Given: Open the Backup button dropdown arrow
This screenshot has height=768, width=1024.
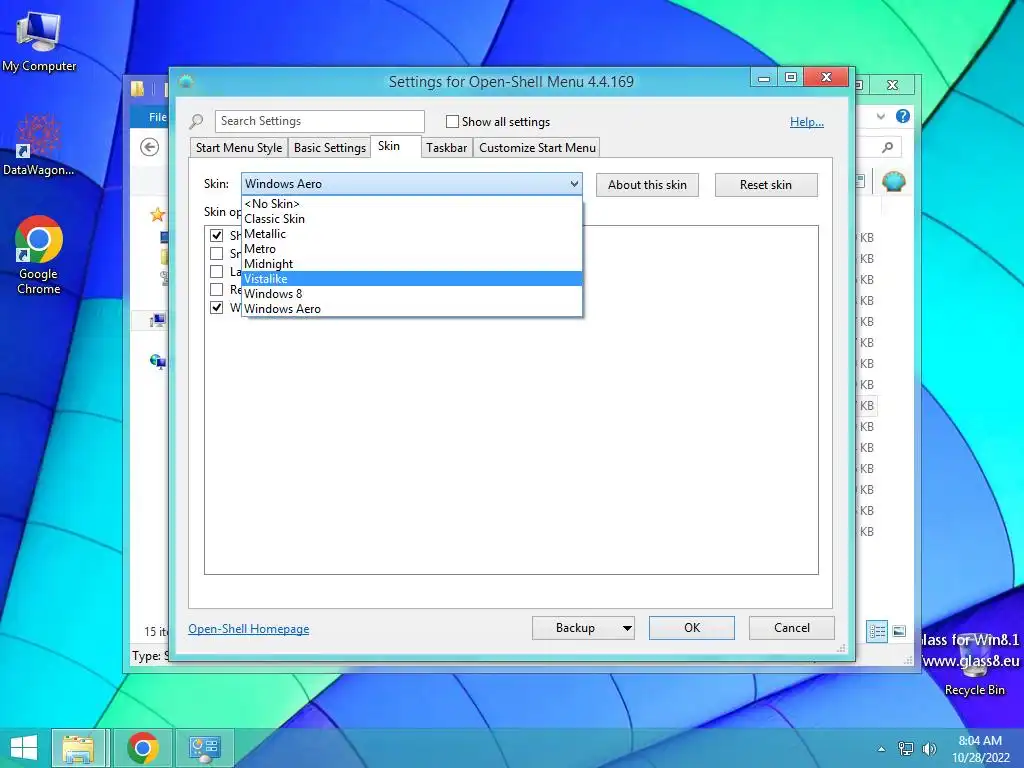Looking at the screenshot, I should pos(627,628).
